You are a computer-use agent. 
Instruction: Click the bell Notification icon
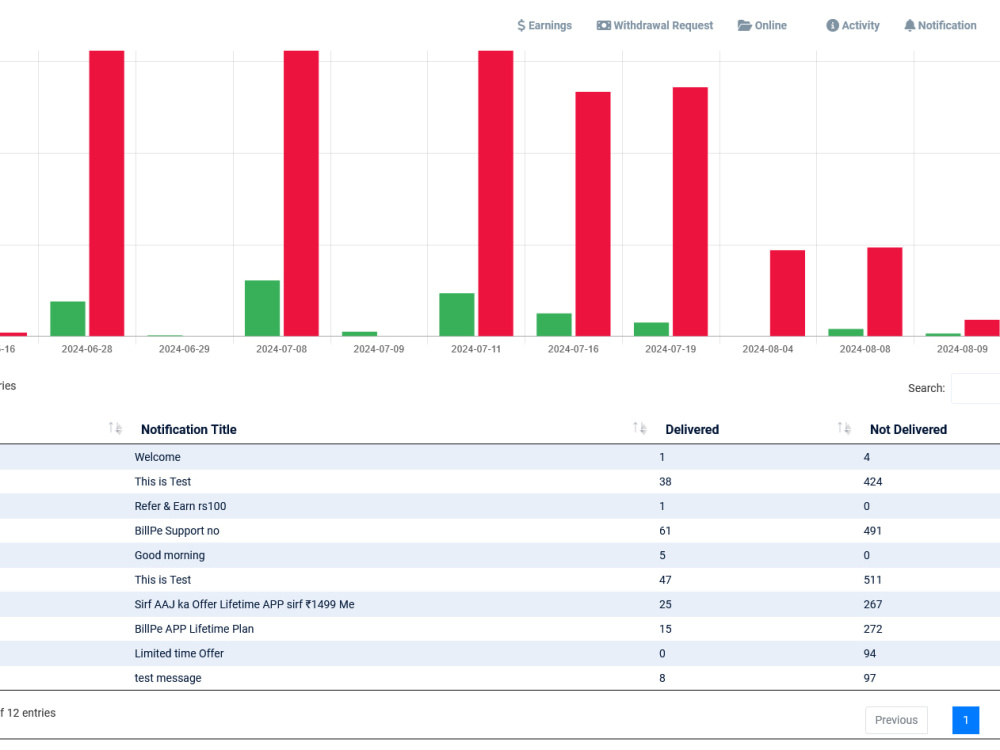(x=909, y=26)
